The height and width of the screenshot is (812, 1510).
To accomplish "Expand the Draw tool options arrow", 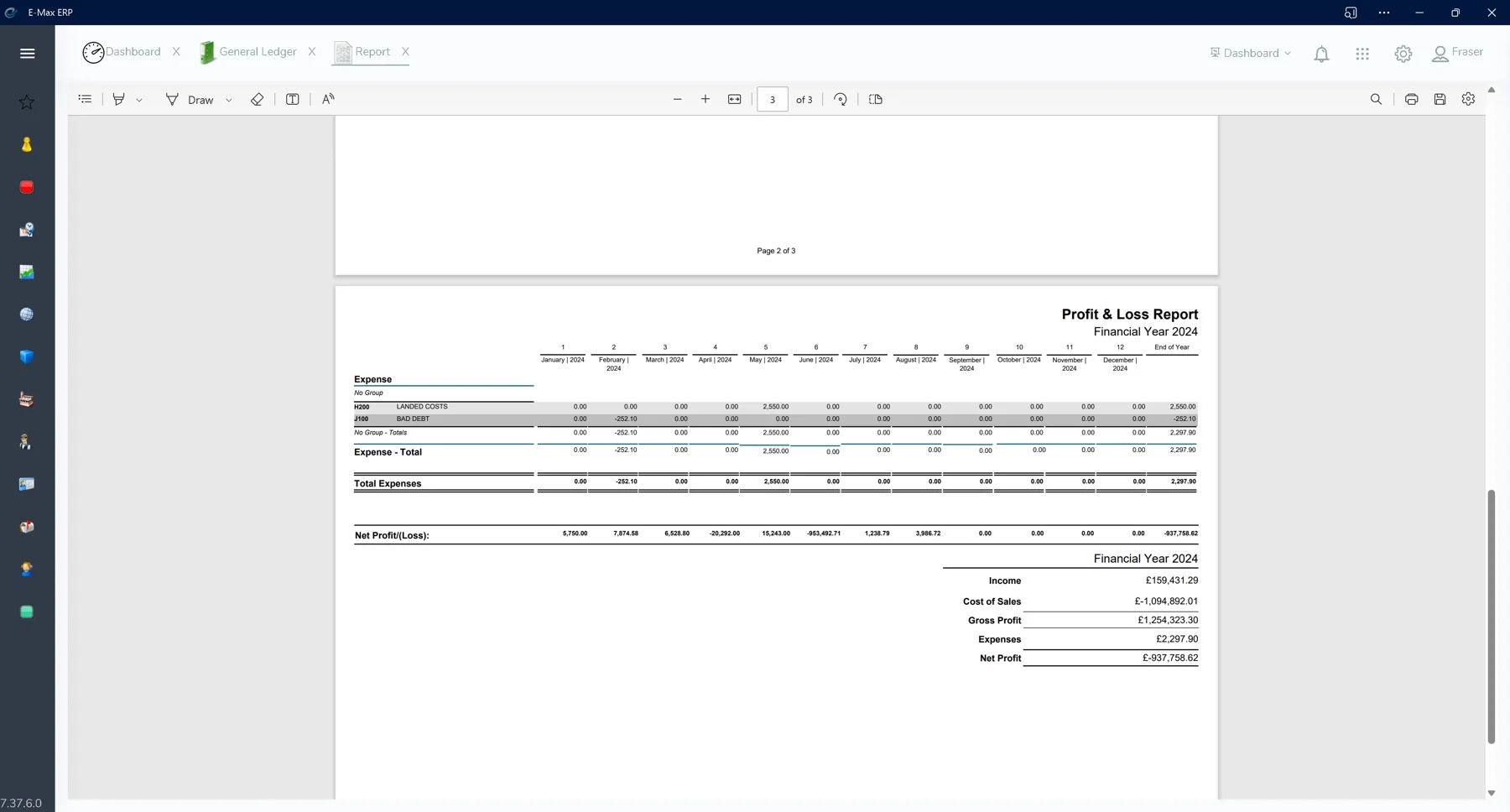I will (x=228, y=100).
